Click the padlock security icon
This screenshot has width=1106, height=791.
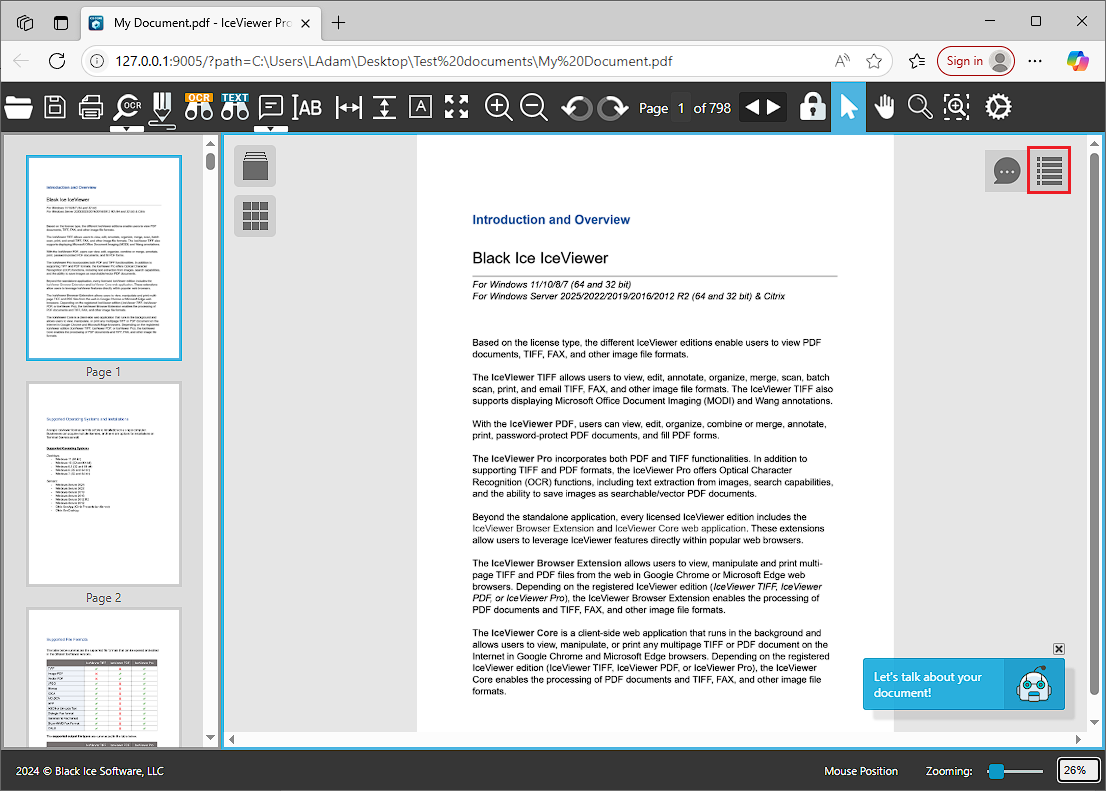813,107
